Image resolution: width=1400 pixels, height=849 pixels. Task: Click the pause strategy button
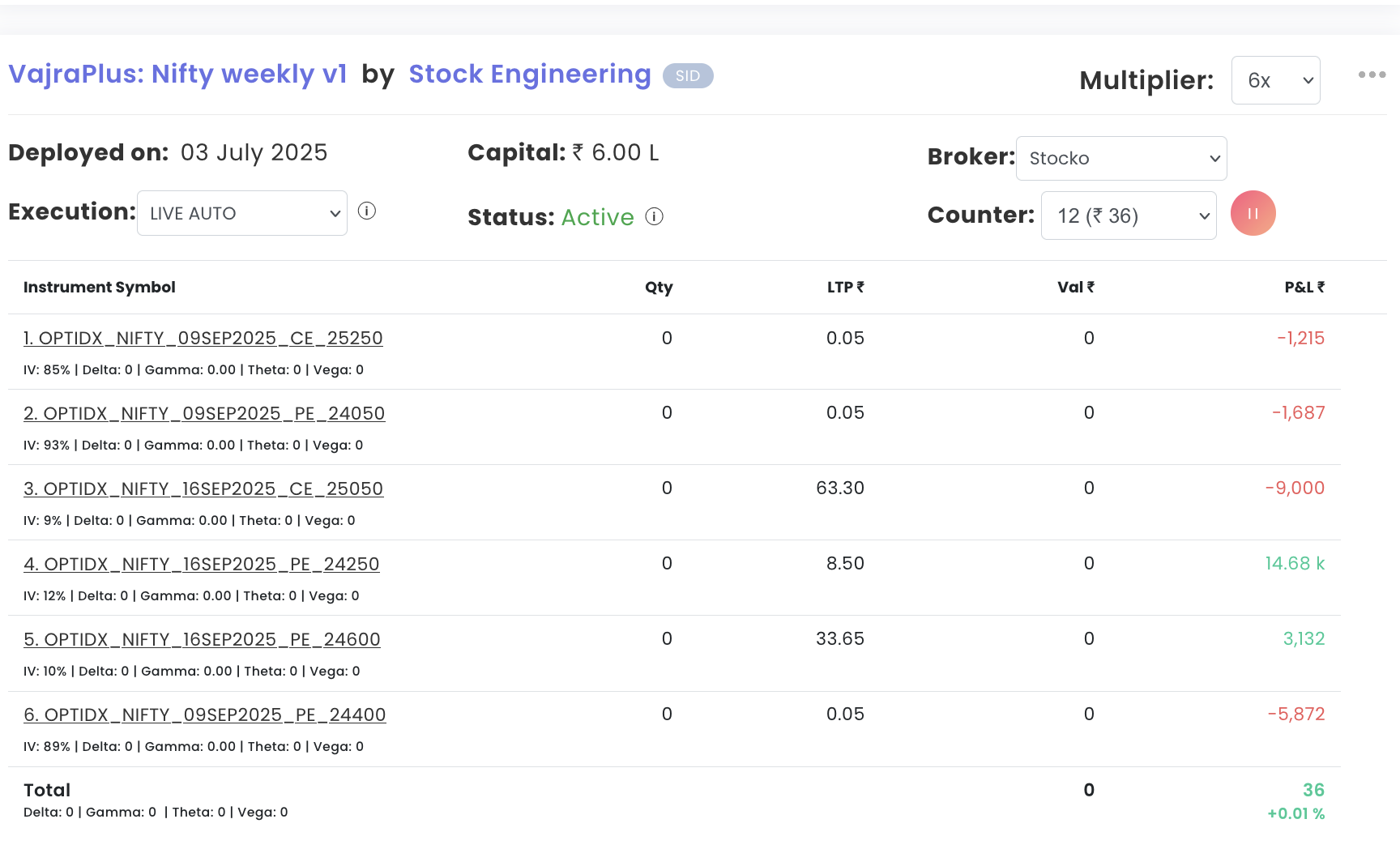tap(1253, 213)
